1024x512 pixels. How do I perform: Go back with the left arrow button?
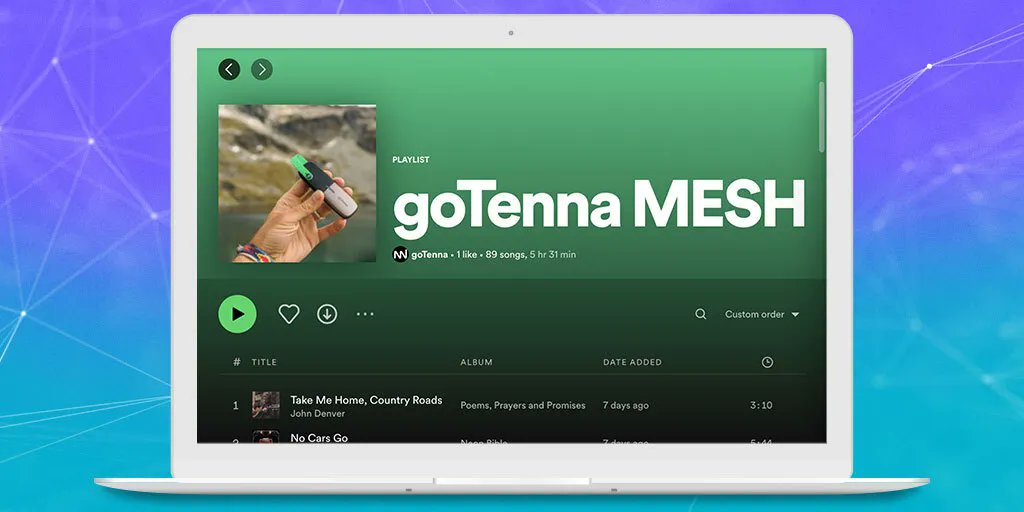[x=229, y=69]
